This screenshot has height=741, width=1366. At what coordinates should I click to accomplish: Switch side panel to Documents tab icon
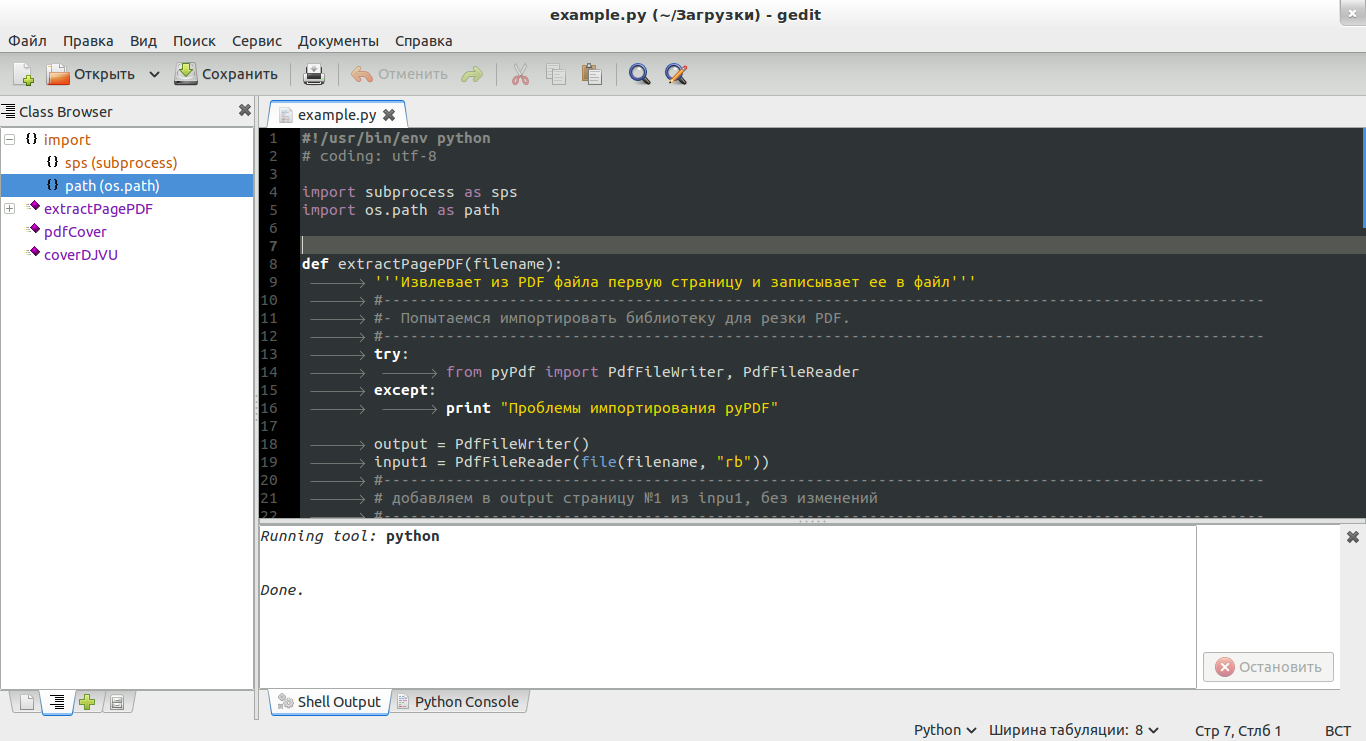click(27, 702)
